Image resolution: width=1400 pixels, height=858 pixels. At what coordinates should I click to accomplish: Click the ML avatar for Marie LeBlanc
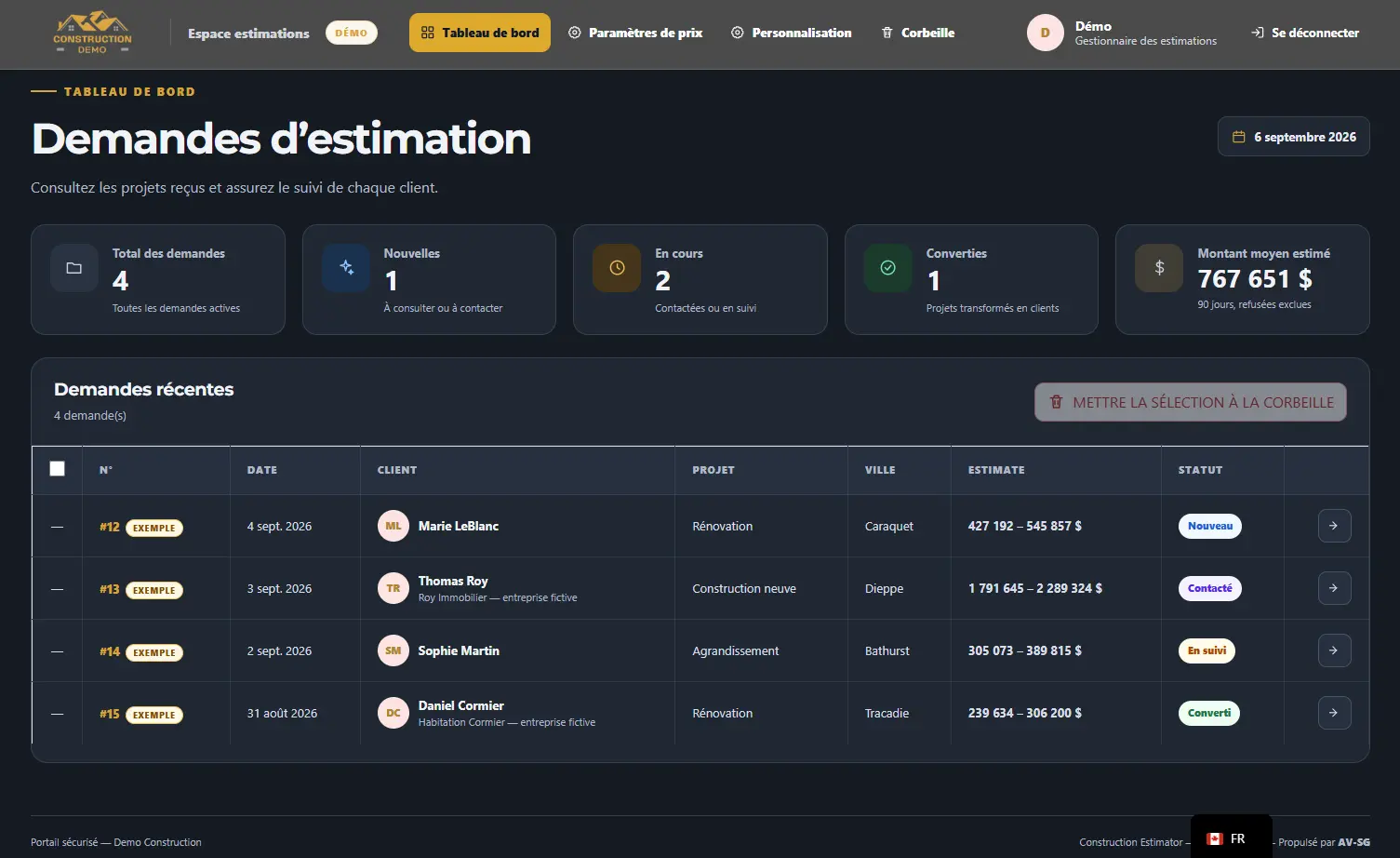click(x=393, y=526)
